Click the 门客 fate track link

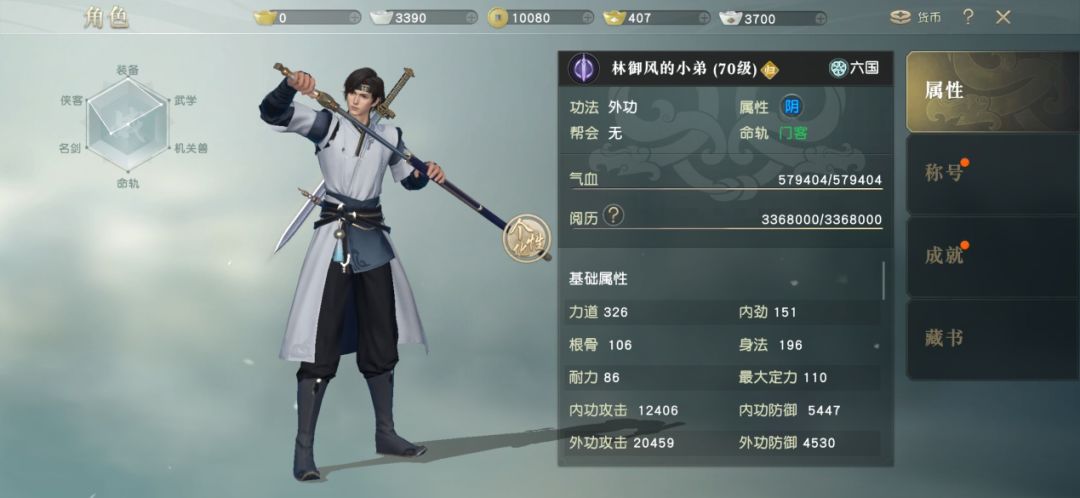pos(793,134)
